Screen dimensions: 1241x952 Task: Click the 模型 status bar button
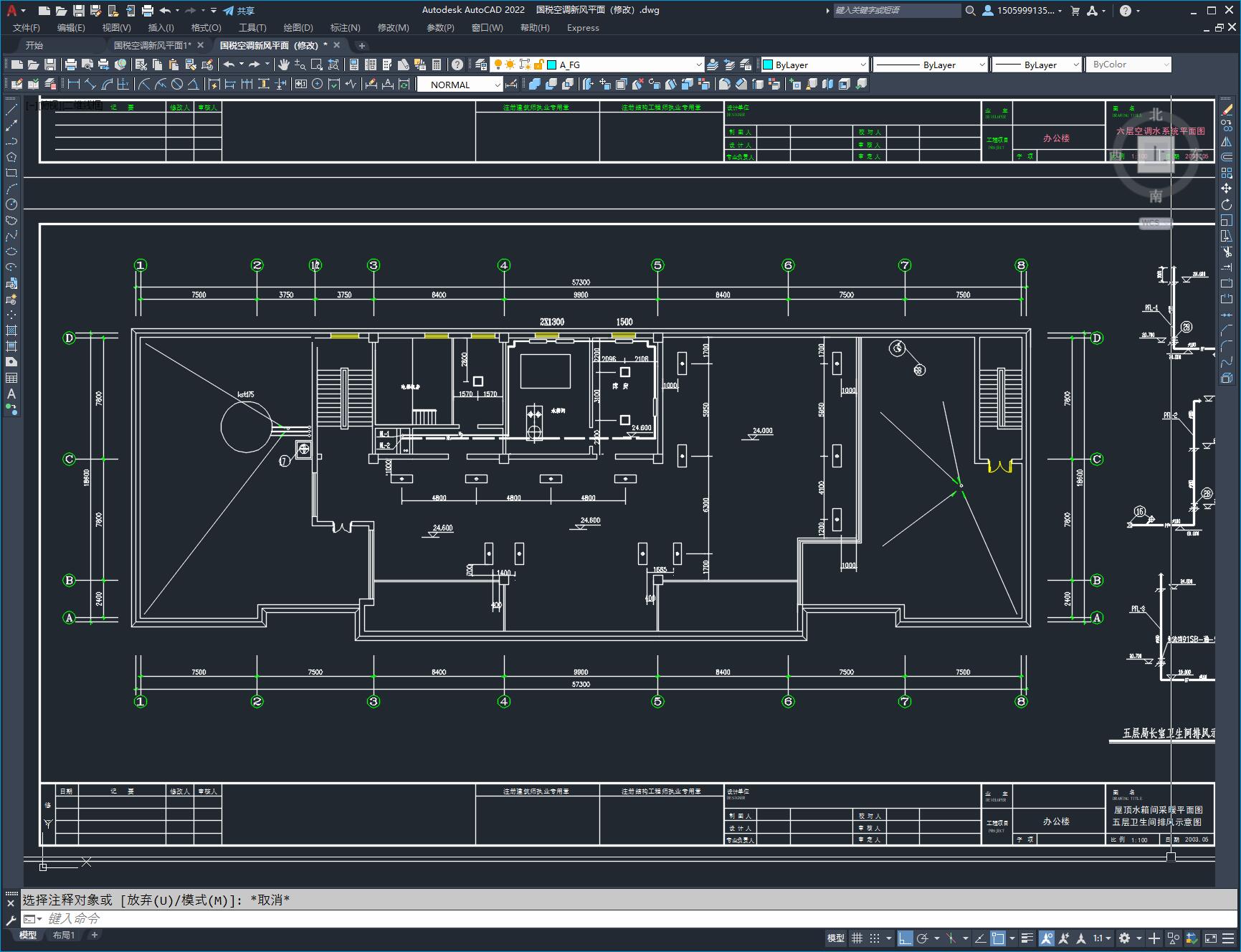[x=836, y=938]
